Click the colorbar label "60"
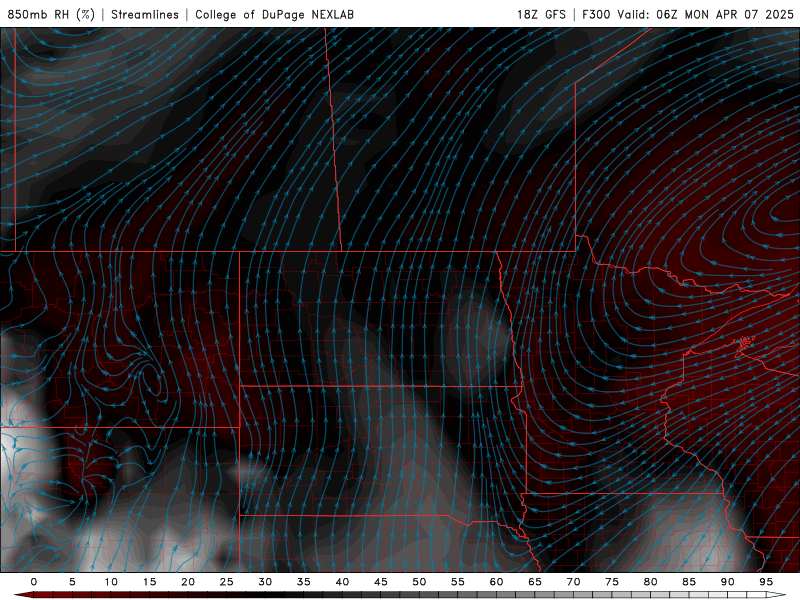800x600 pixels. [496, 582]
